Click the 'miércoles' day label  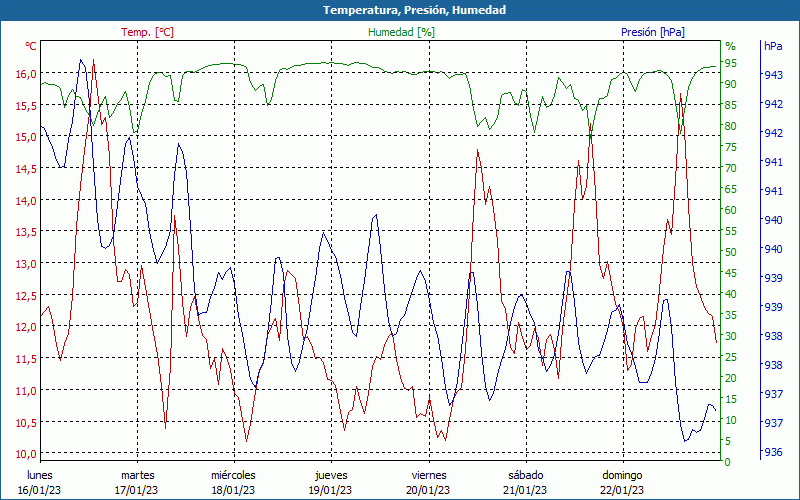[x=233, y=475]
